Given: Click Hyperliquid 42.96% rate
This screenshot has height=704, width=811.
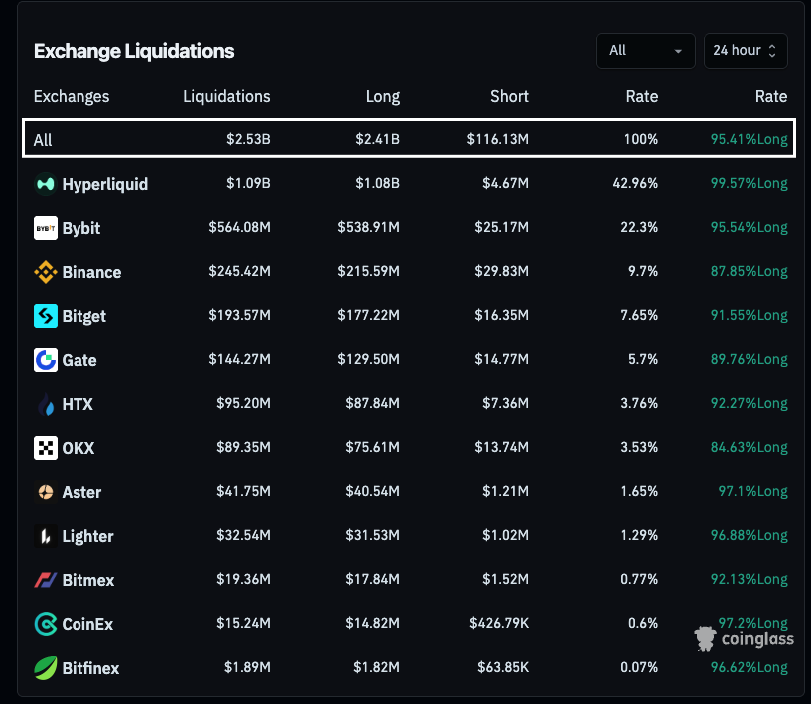Looking at the screenshot, I should (x=635, y=183).
